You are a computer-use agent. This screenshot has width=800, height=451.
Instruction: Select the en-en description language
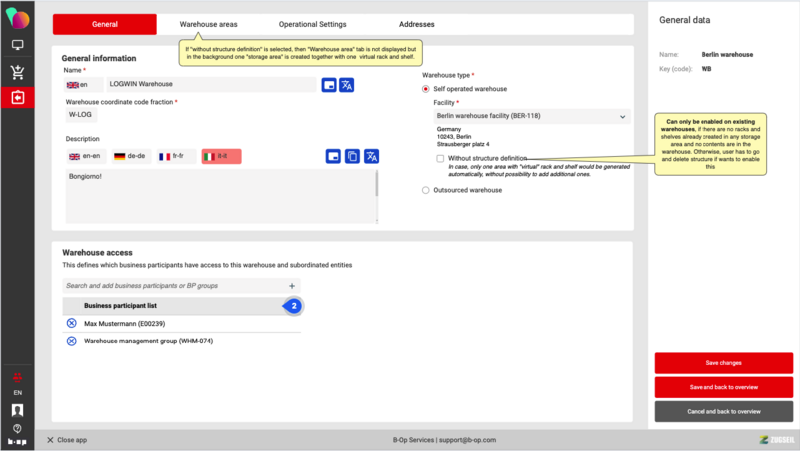click(85, 156)
